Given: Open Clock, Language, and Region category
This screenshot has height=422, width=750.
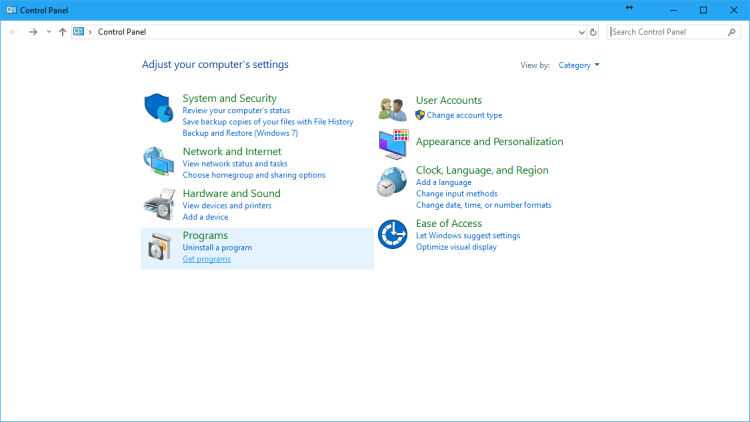Looking at the screenshot, I should click(x=482, y=170).
